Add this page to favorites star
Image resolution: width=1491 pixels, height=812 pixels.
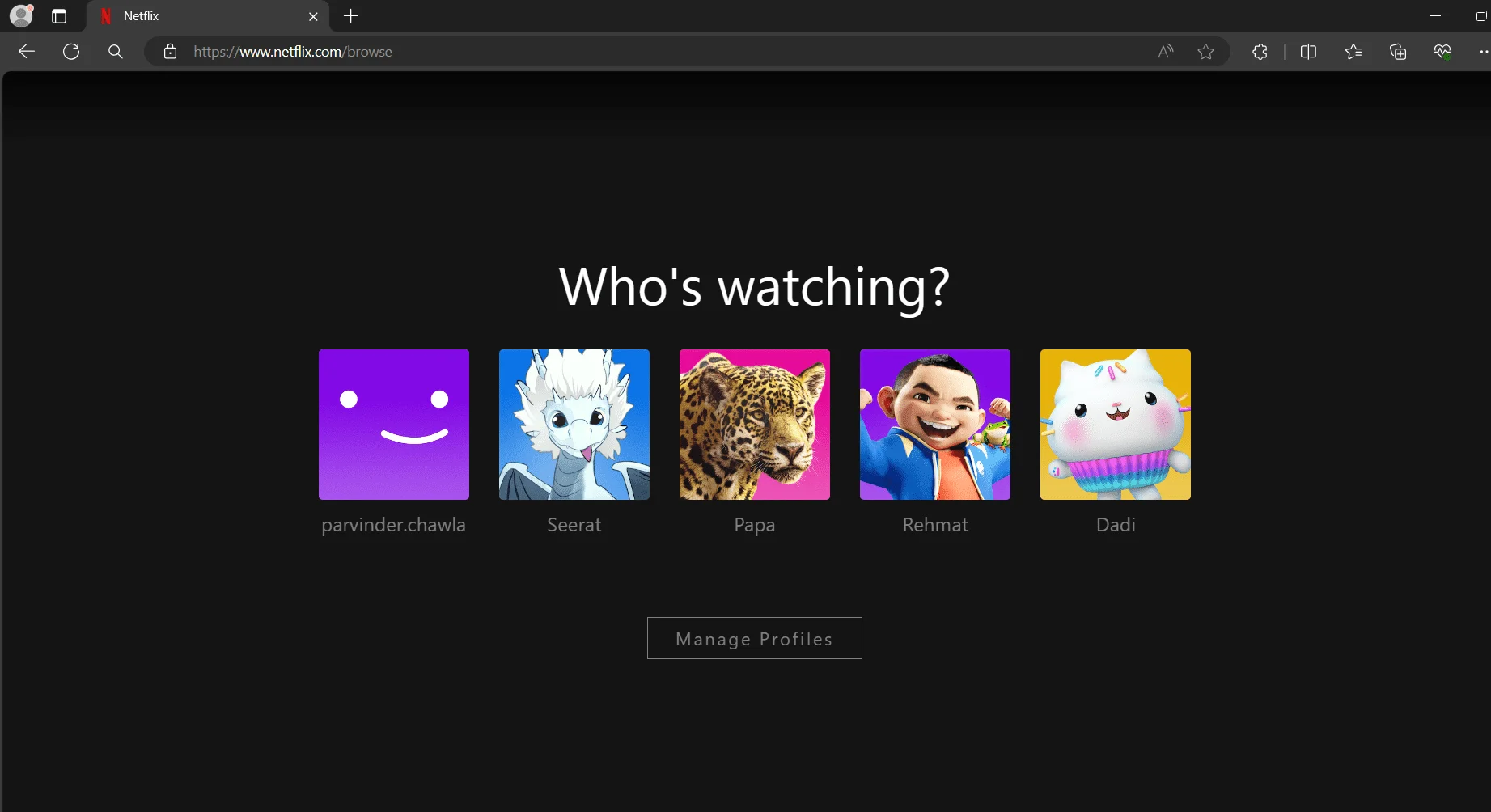(1206, 52)
